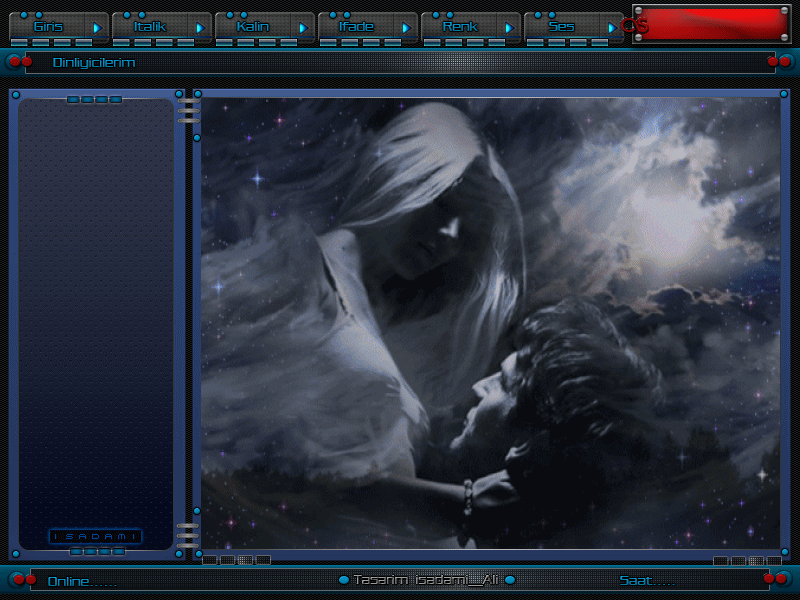The height and width of the screenshot is (600, 800).
Task: Expand the arrow beside Italik
Action: point(200,28)
